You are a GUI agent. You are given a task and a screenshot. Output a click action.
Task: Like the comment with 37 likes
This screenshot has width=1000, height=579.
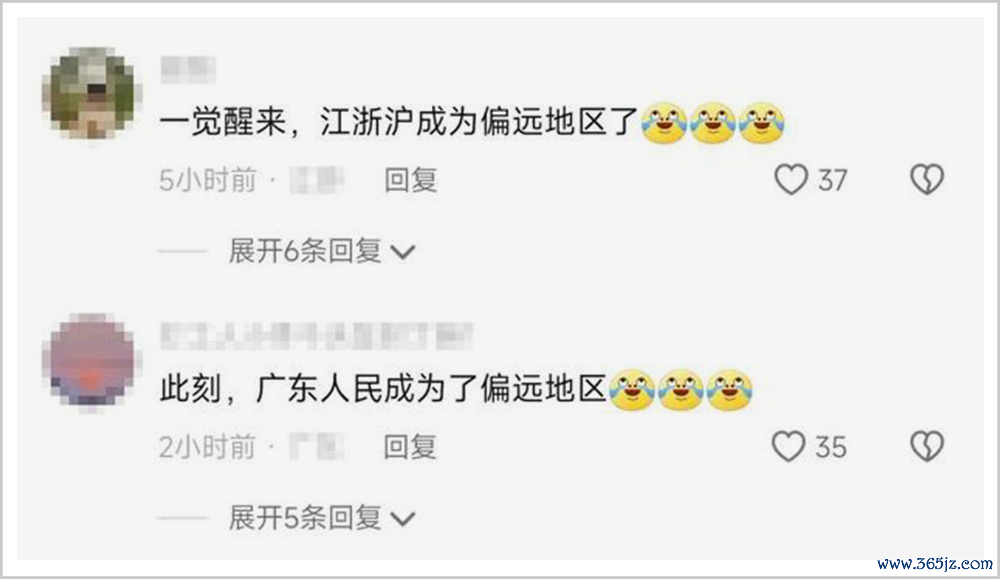tap(791, 179)
